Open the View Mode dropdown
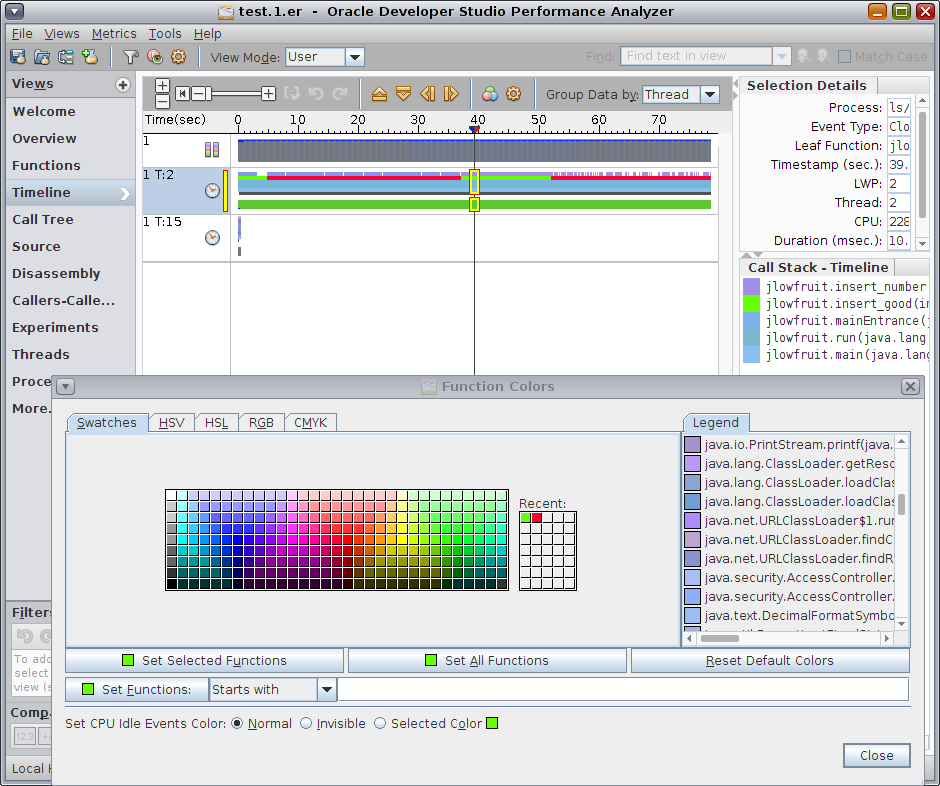 pos(355,57)
